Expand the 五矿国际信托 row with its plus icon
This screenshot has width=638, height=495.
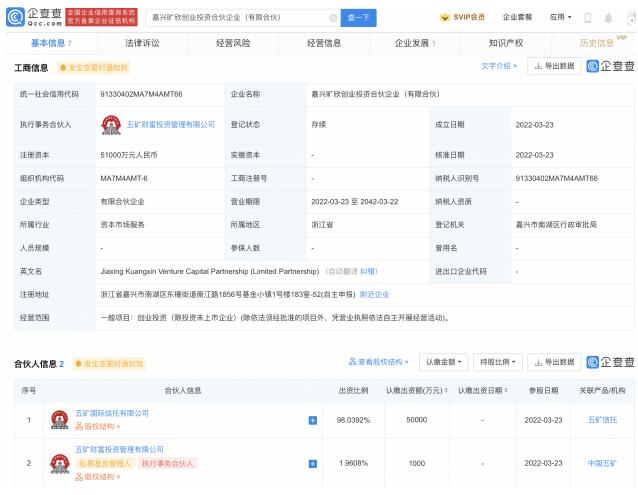click(312, 420)
